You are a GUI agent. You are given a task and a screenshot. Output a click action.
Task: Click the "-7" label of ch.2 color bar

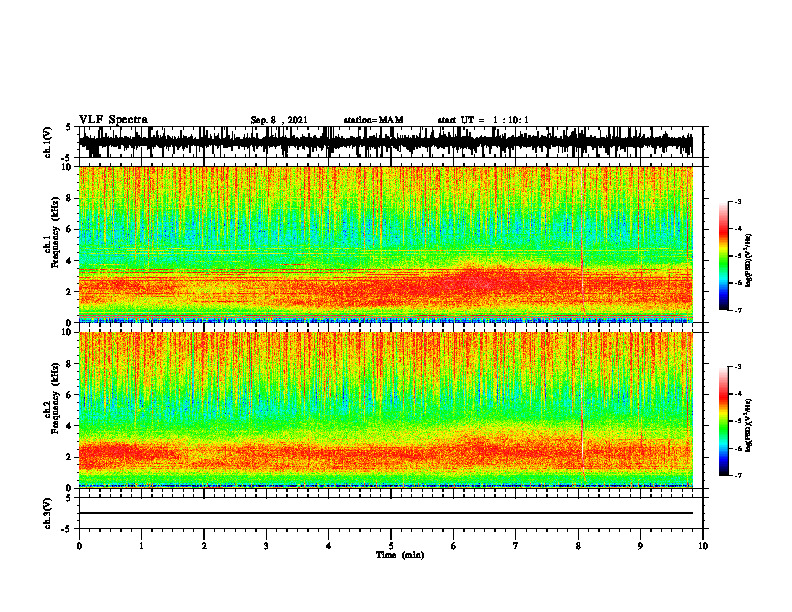click(x=737, y=475)
